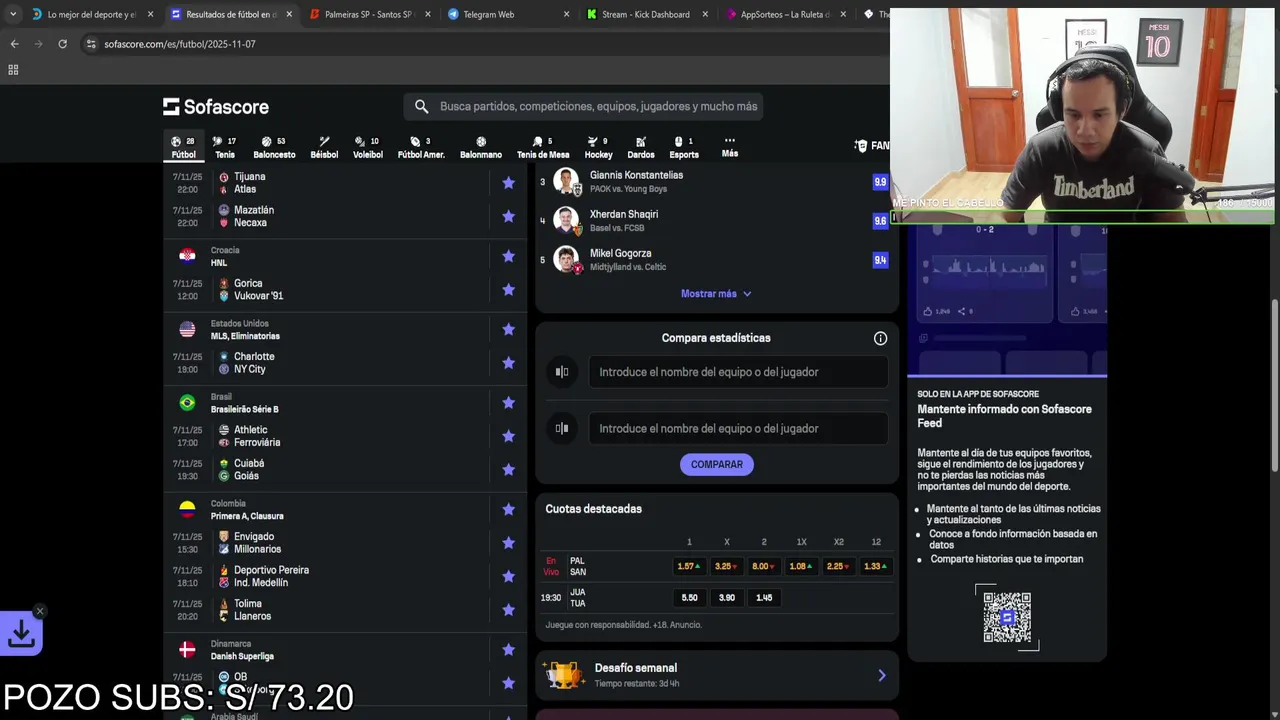Expand Mostrar más player ratings
The height and width of the screenshot is (720, 1280).
(716, 293)
